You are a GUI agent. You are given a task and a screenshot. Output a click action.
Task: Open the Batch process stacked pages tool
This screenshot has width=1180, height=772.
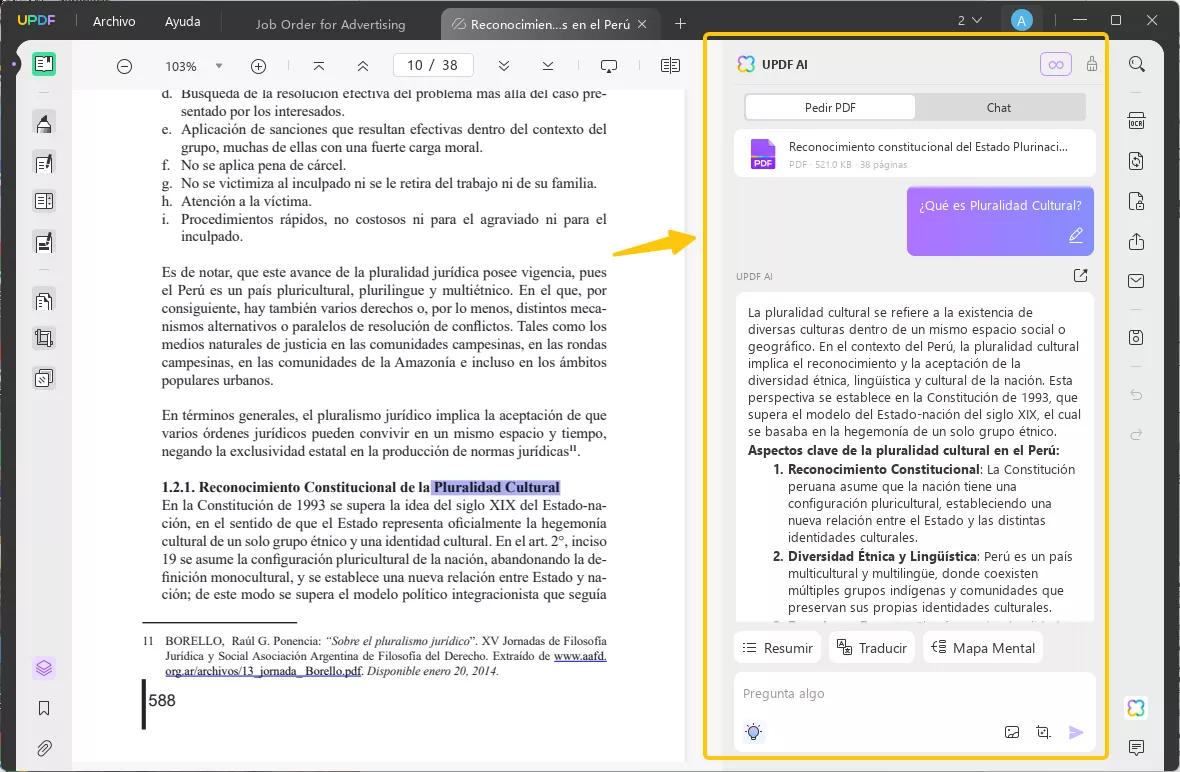[44, 378]
